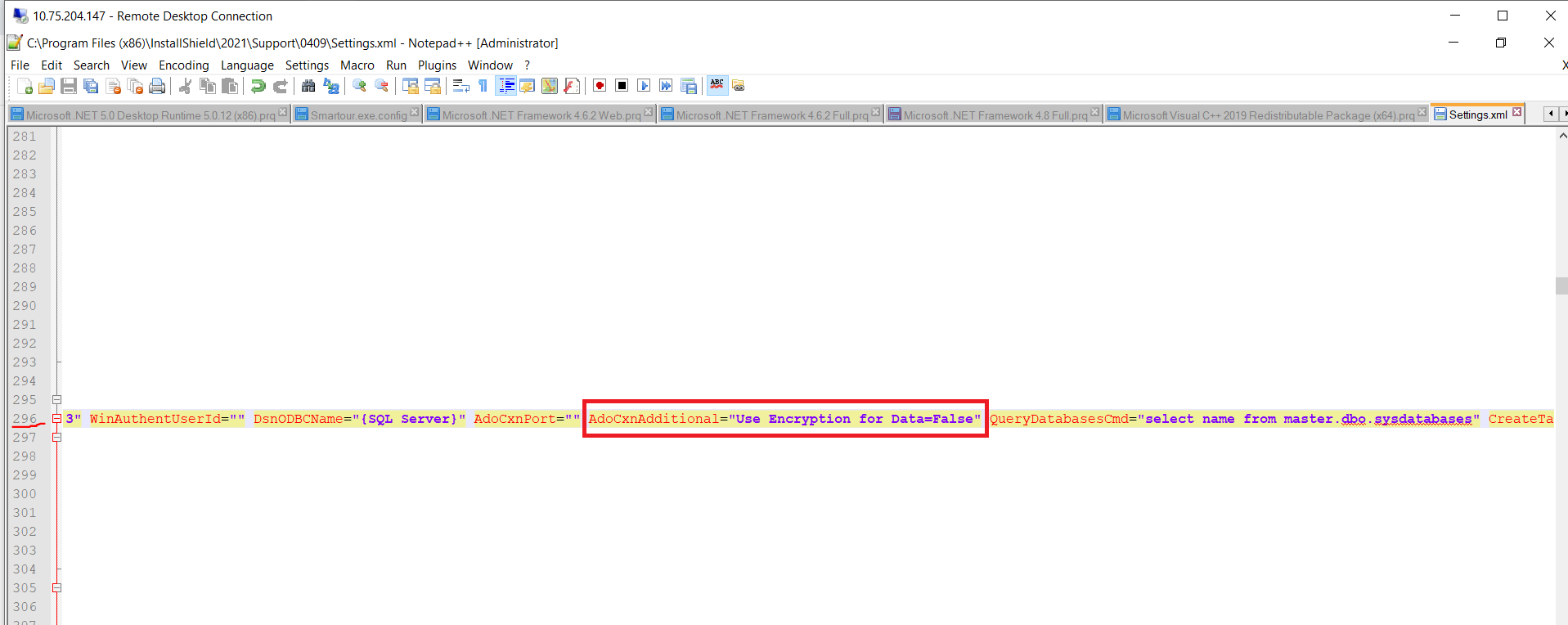Open the Plugins menu
The image size is (1568, 625).
(437, 65)
